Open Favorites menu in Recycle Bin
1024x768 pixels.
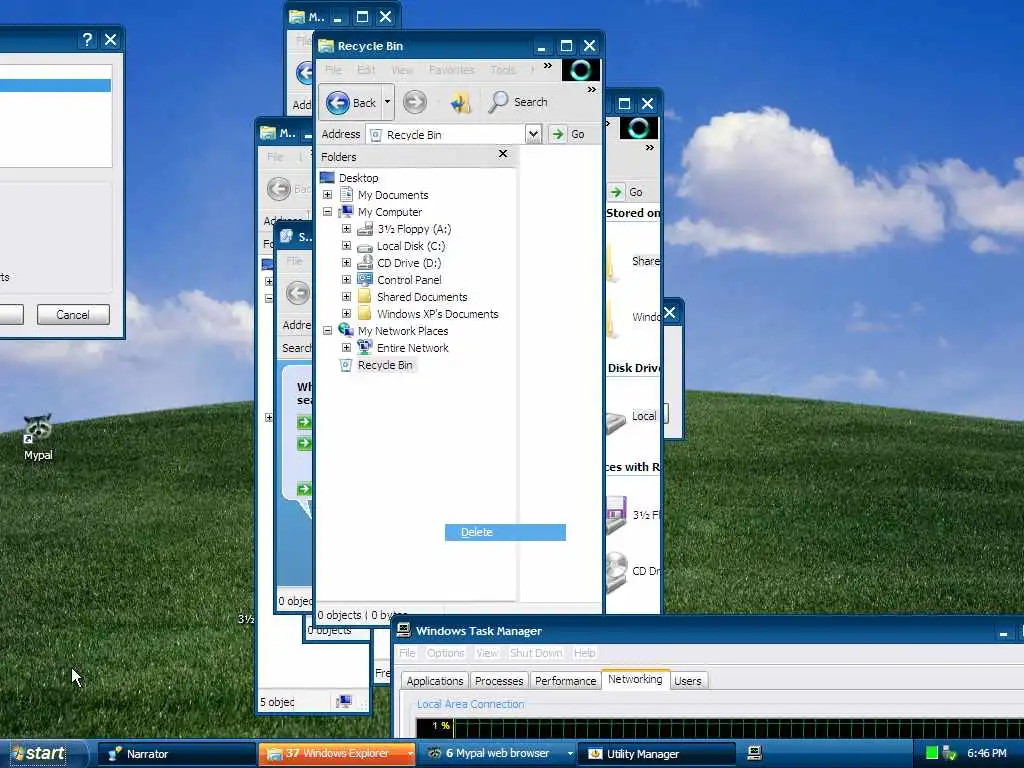(451, 69)
